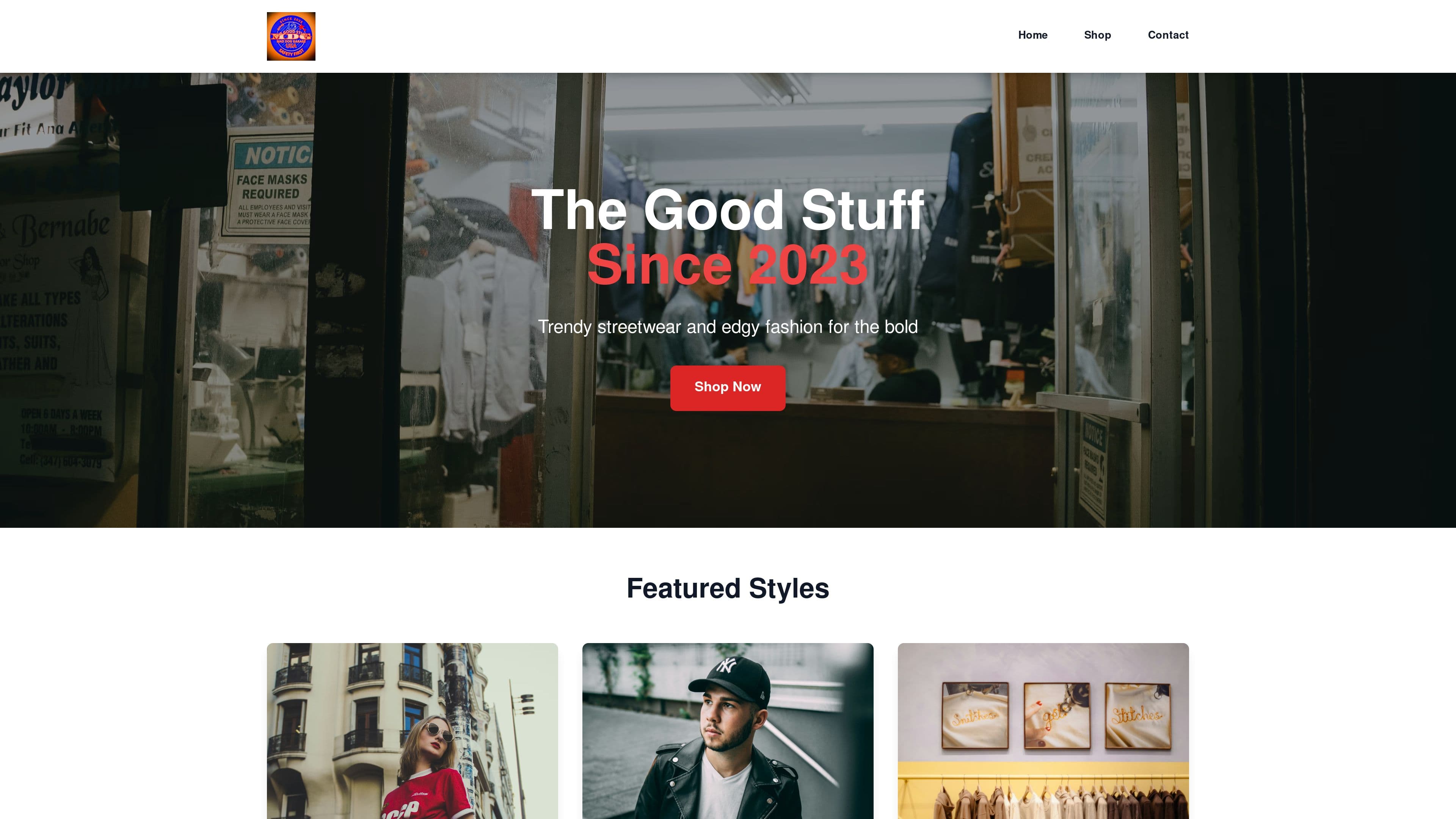Click the 'The Good Stuff' headline
The image size is (1456, 819).
pyautogui.click(x=728, y=210)
